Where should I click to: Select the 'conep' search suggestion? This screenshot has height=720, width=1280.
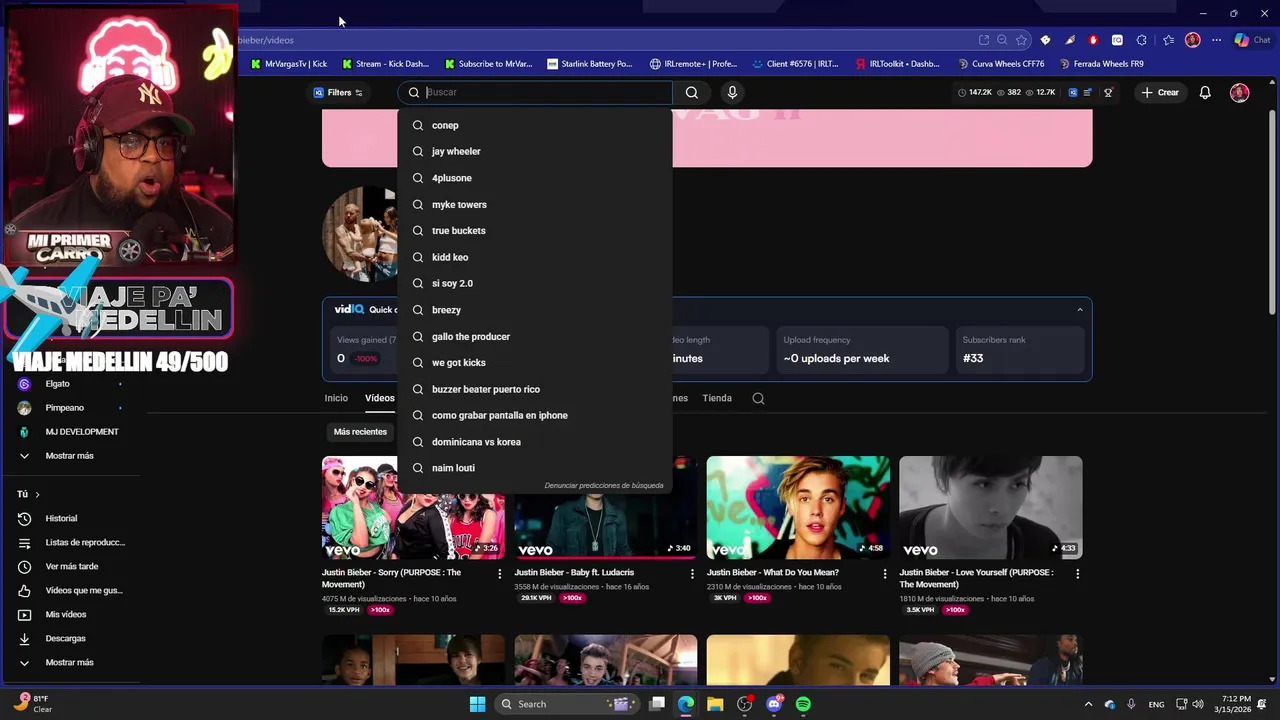point(535,125)
